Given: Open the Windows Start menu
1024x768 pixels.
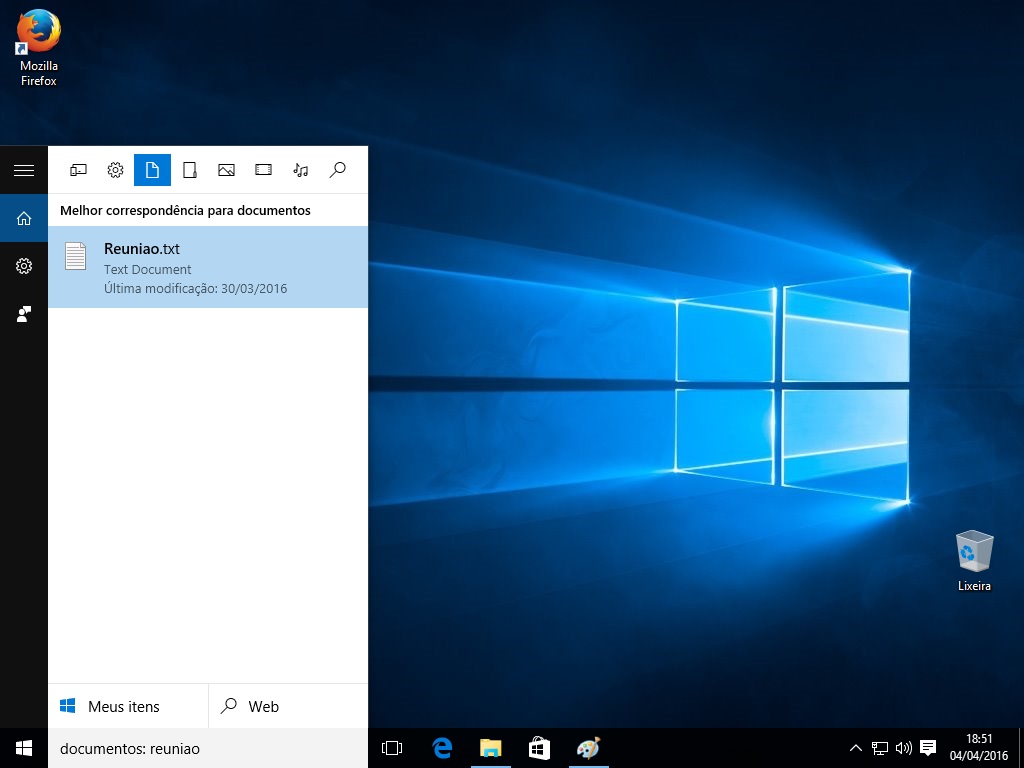Looking at the screenshot, I should 24,748.
